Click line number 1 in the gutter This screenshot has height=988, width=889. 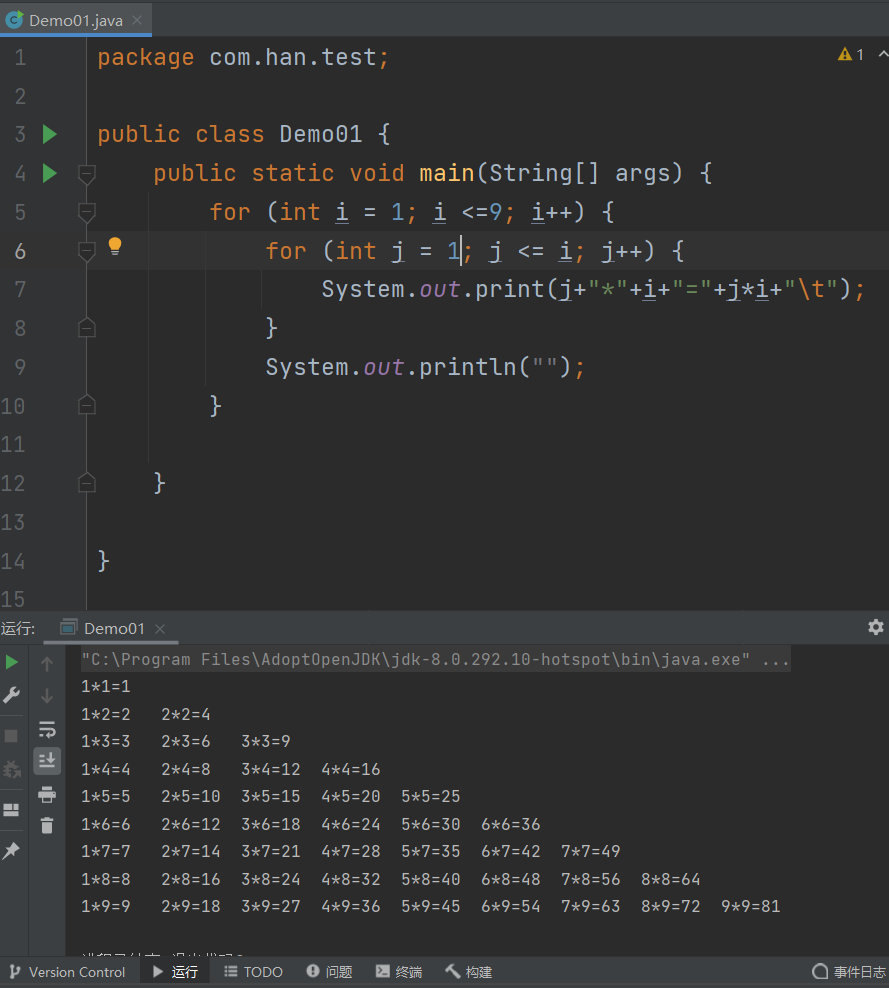pos(20,57)
